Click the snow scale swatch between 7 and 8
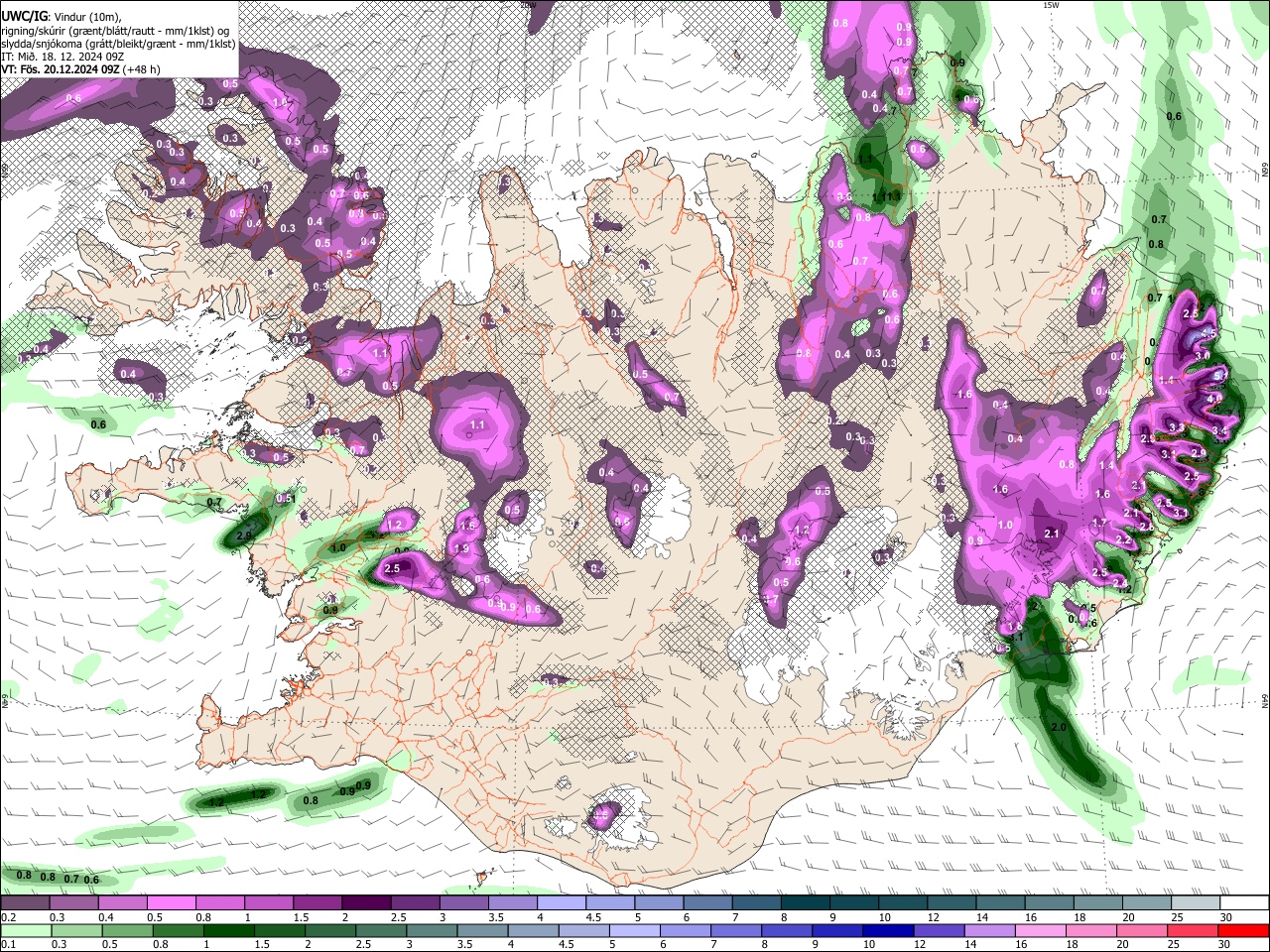1270x952 pixels. tap(756, 903)
